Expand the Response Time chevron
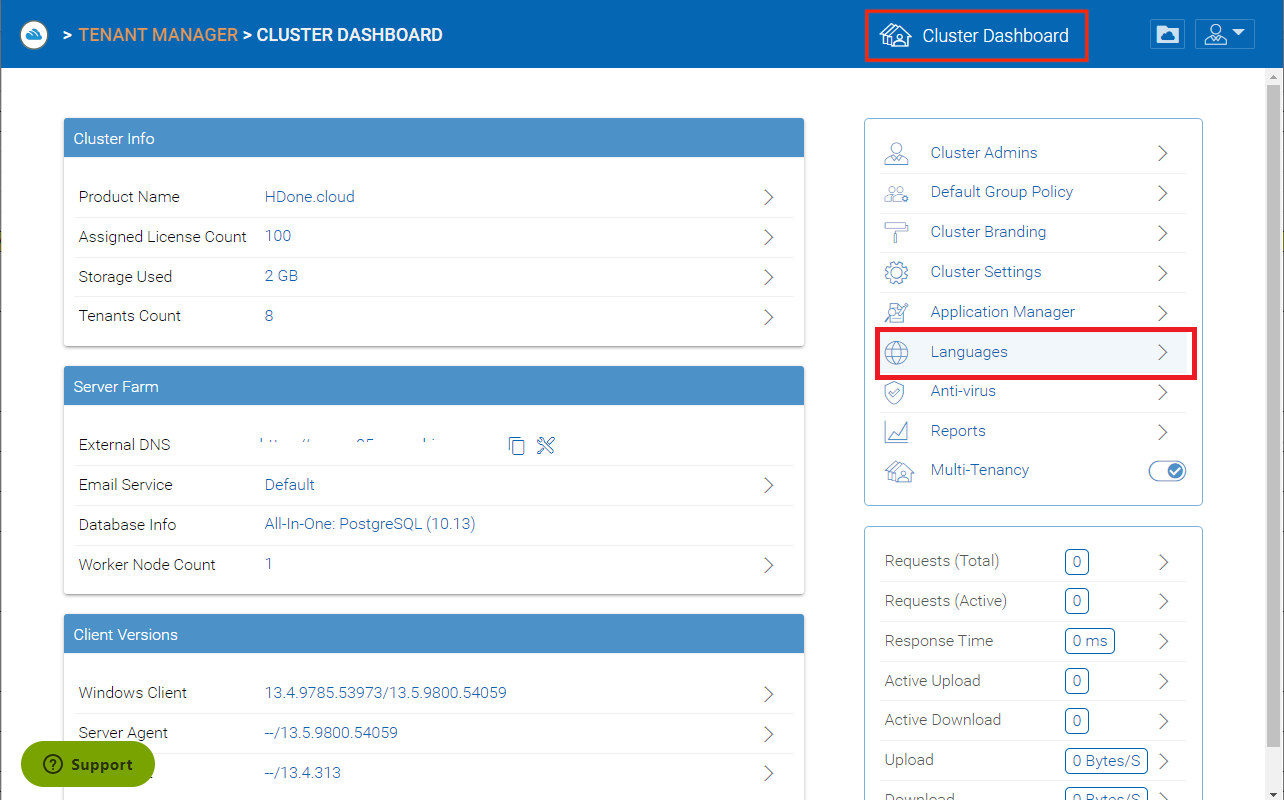 pos(1163,641)
